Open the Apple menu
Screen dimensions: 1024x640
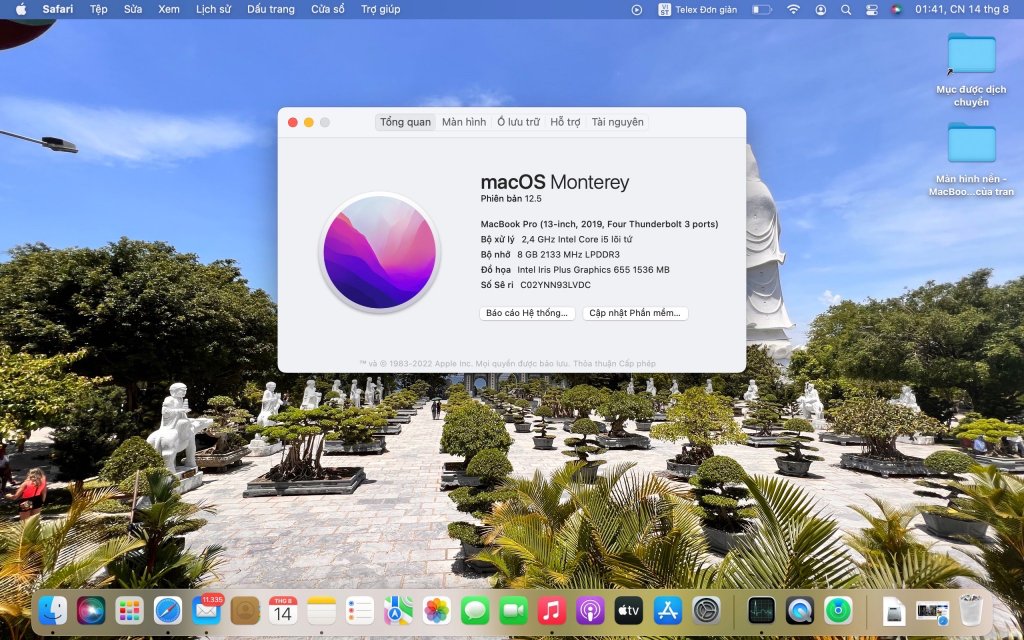[21, 9]
